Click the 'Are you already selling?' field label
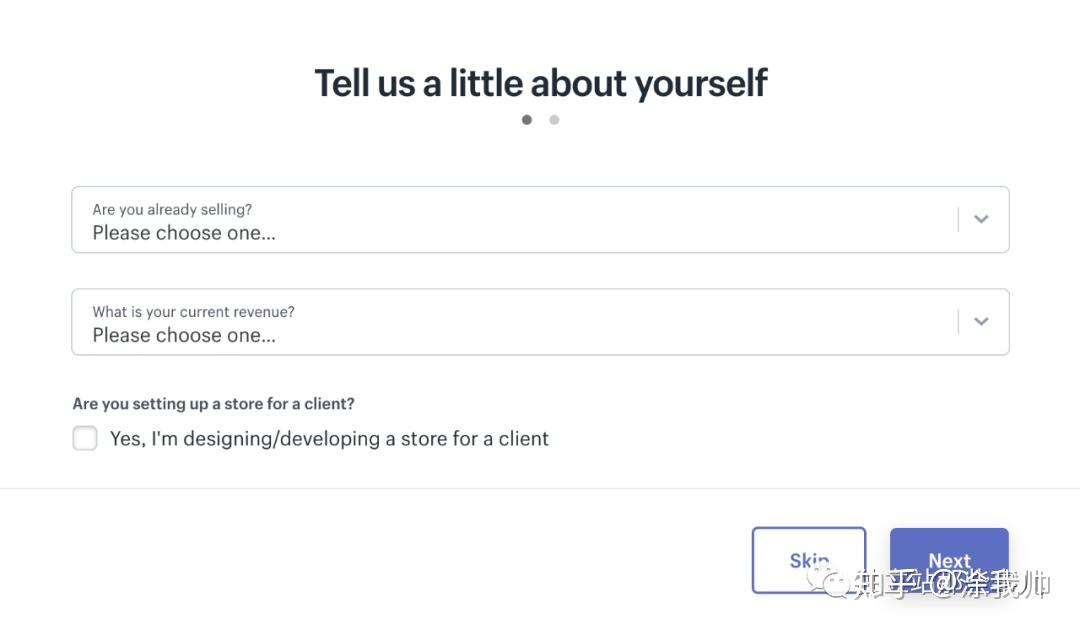This screenshot has height=630, width=1080. click(172, 209)
